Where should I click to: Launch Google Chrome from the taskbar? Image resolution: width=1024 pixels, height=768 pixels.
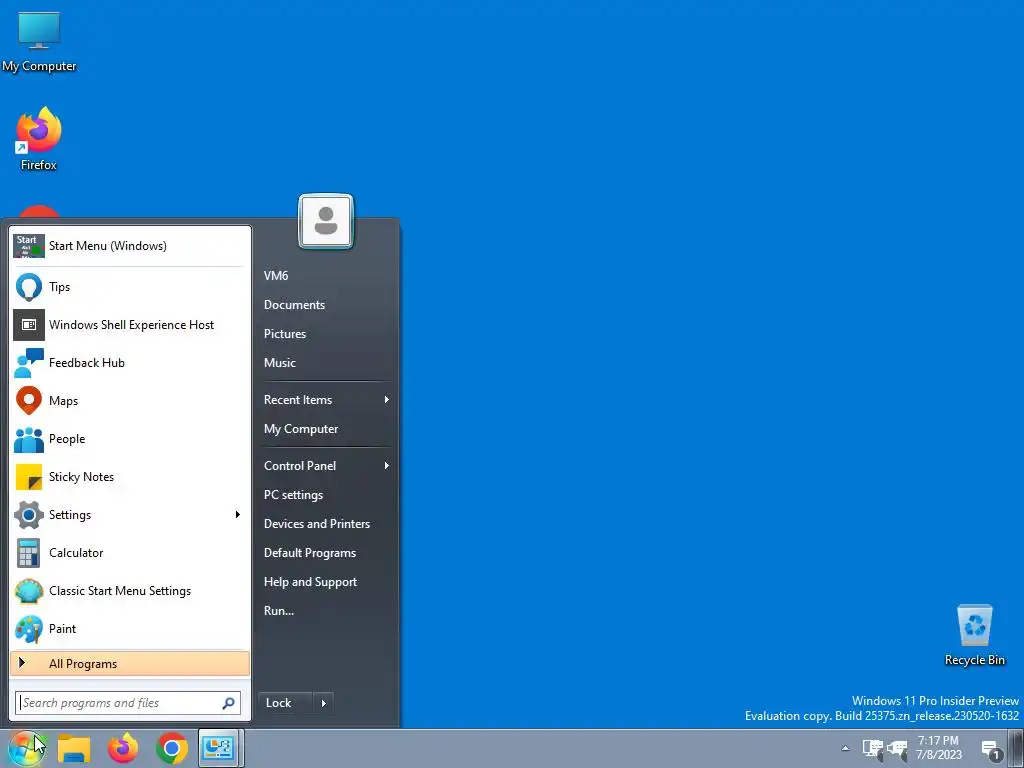[x=172, y=748]
